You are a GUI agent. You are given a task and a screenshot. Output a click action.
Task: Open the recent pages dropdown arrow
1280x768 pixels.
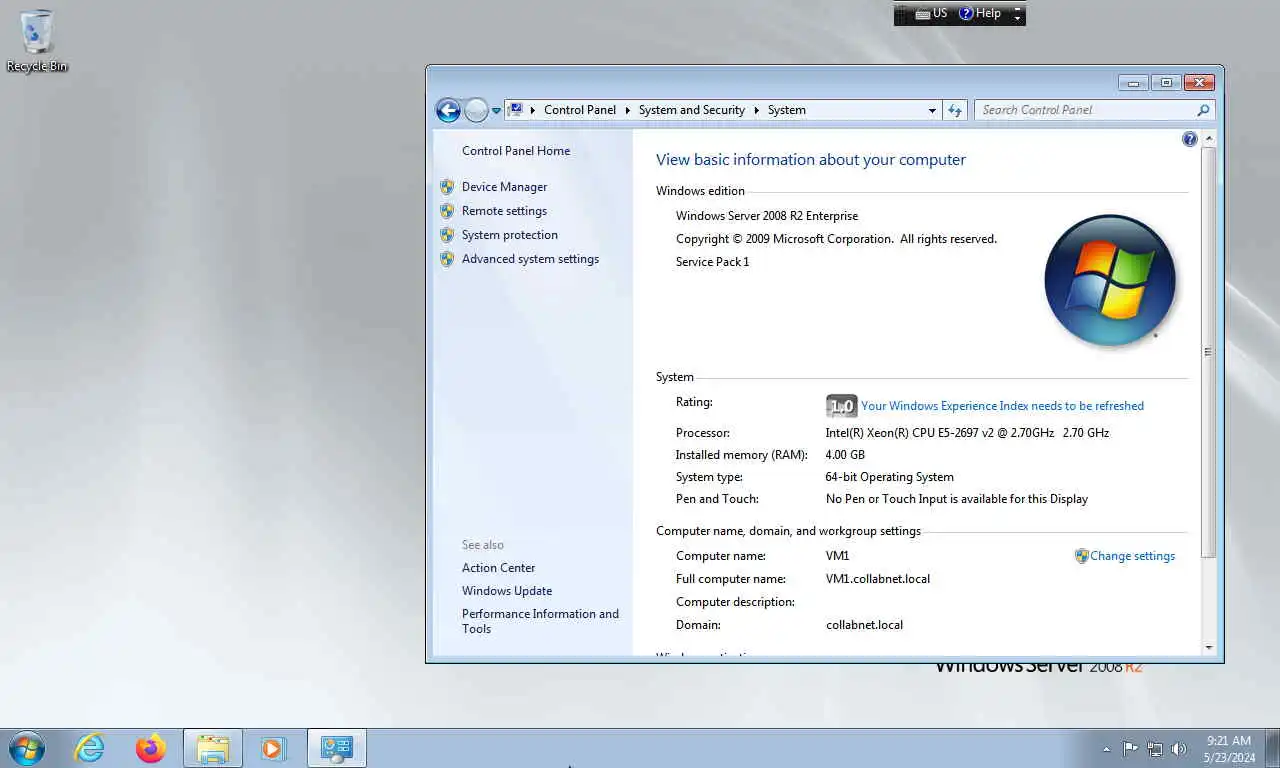tap(496, 111)
